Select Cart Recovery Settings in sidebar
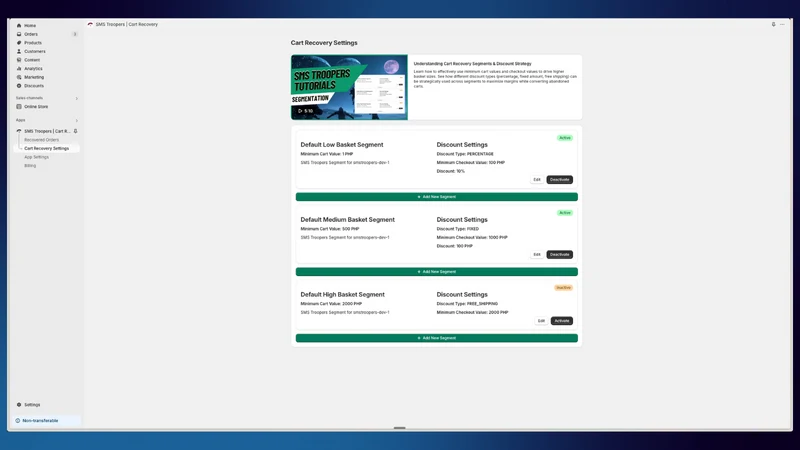The image size is (800, 450). [x=46, y=148]
